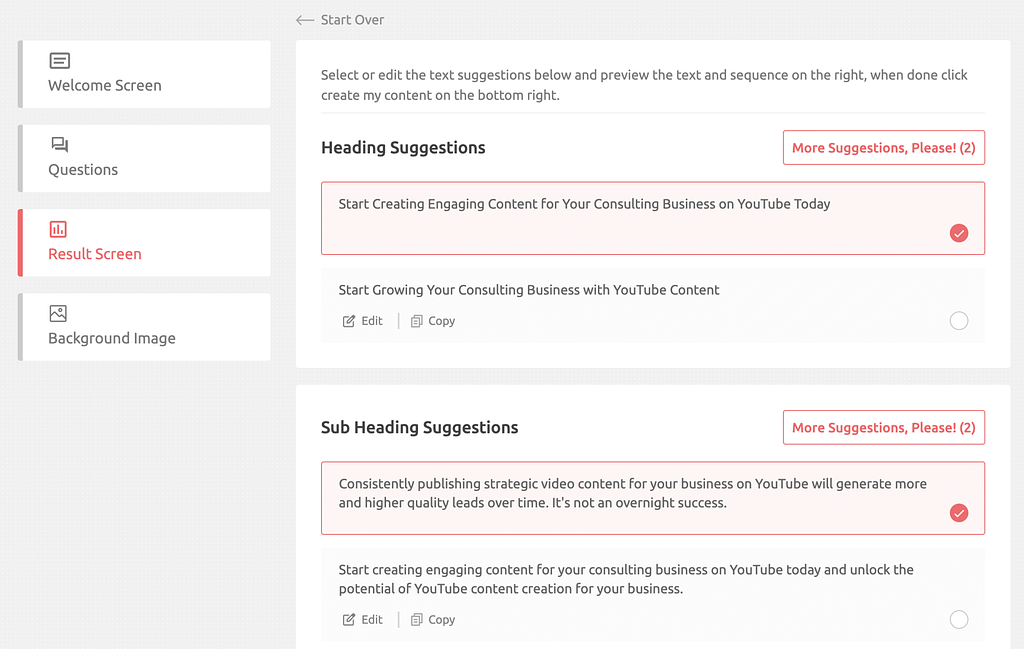Screen dimensions: 1024x649
Task: Click Edit pencil icon under second sub heading
Action: [349, 620]
